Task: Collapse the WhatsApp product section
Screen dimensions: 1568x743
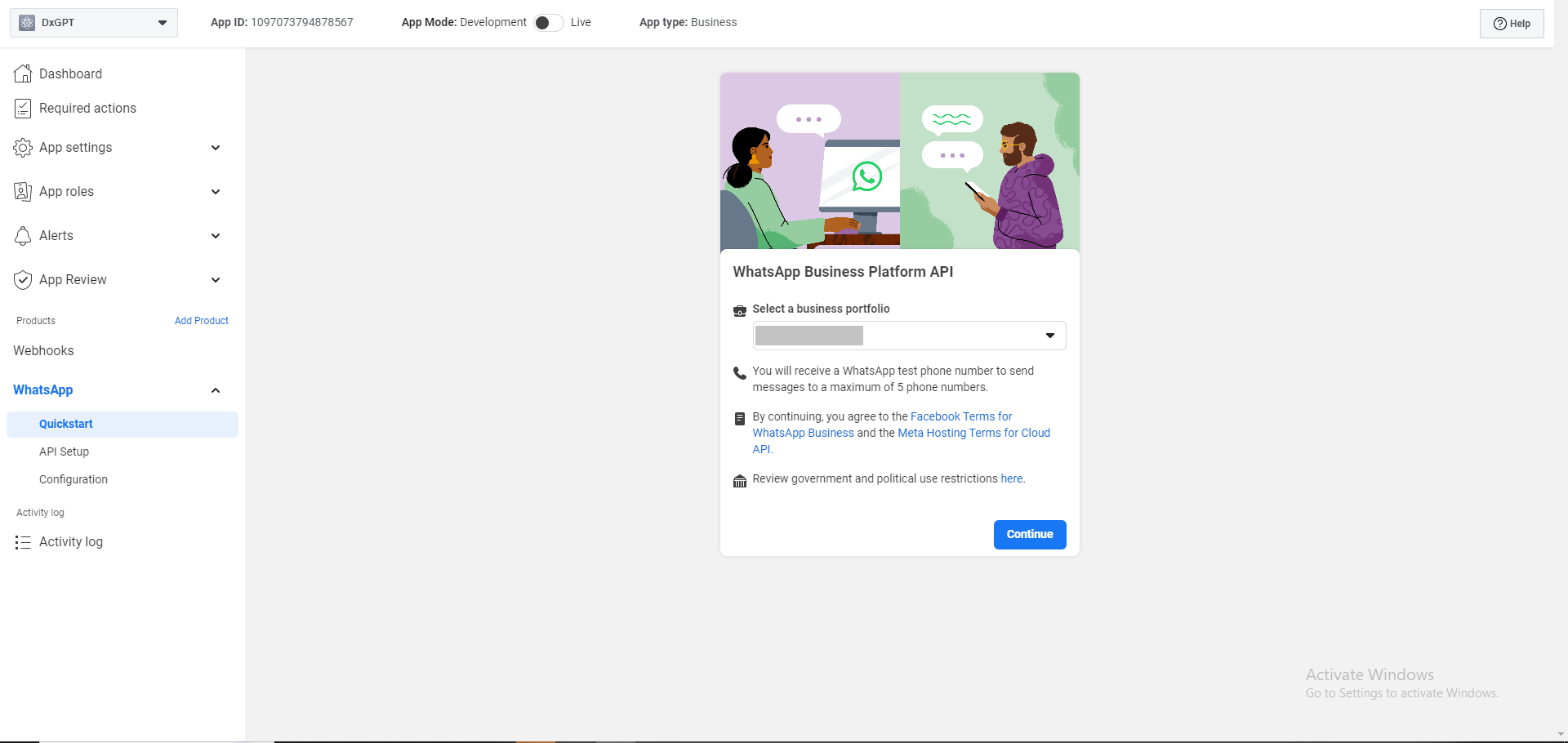Action: [x=216, y=390]
